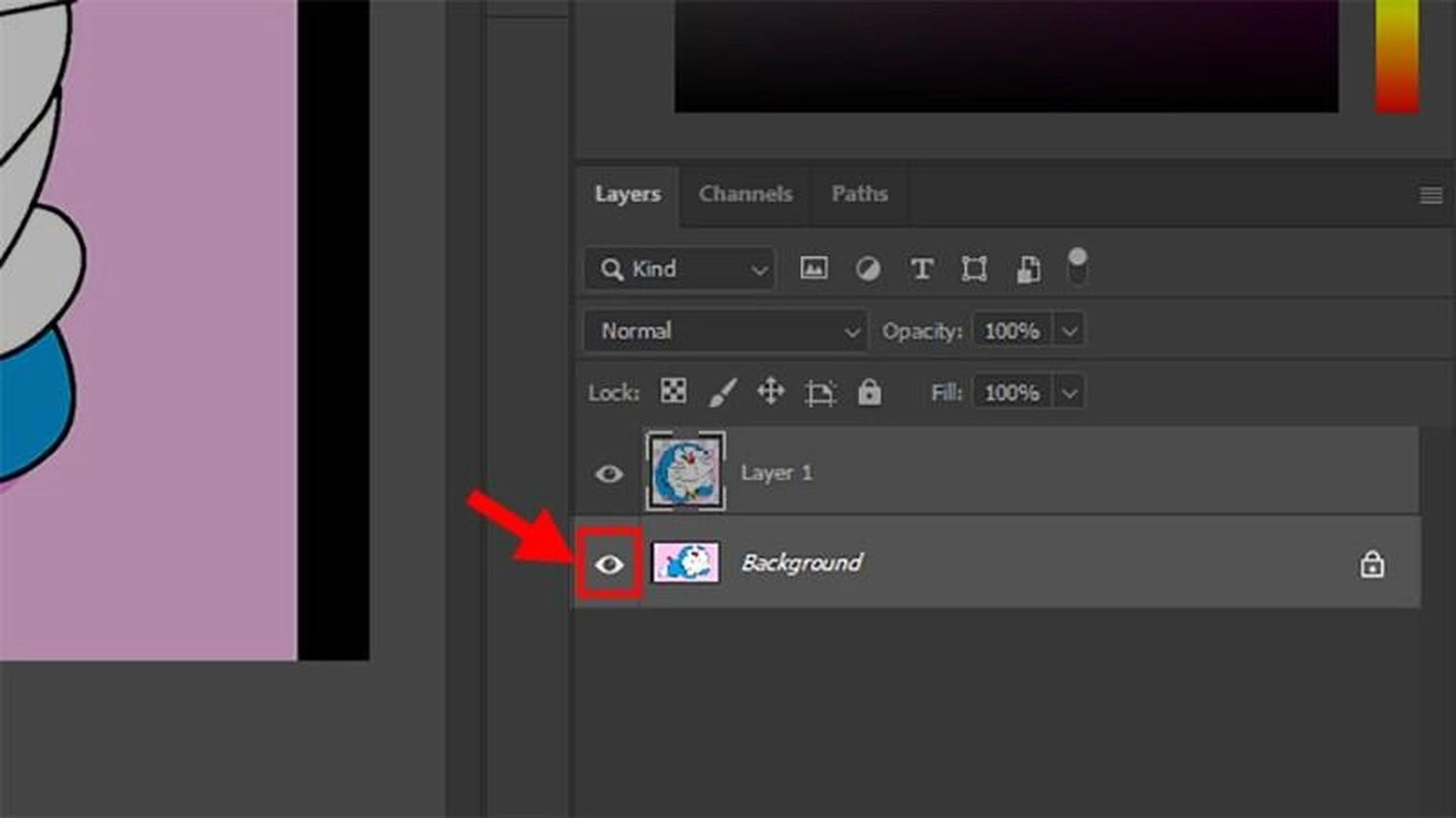Select Background layer thumbnail
This screenshot has height=818, width=1456.
coord(685,563)
